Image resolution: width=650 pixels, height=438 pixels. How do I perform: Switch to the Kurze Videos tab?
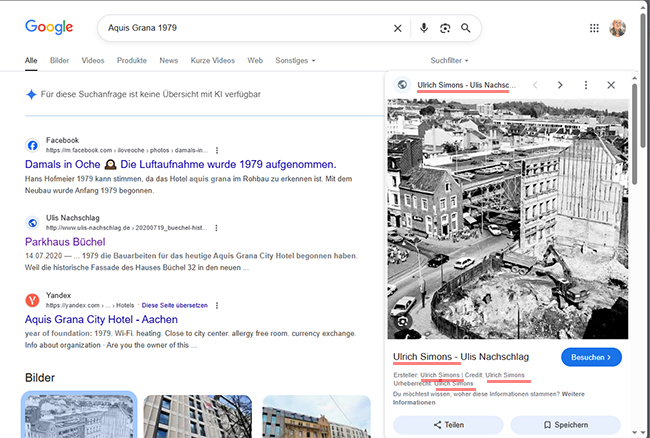213,60
